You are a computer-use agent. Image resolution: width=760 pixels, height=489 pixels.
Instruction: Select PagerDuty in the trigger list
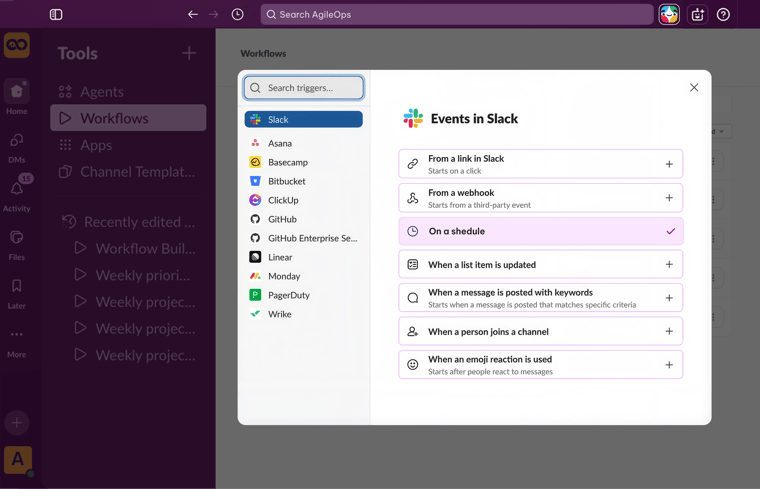pos(303,295)
